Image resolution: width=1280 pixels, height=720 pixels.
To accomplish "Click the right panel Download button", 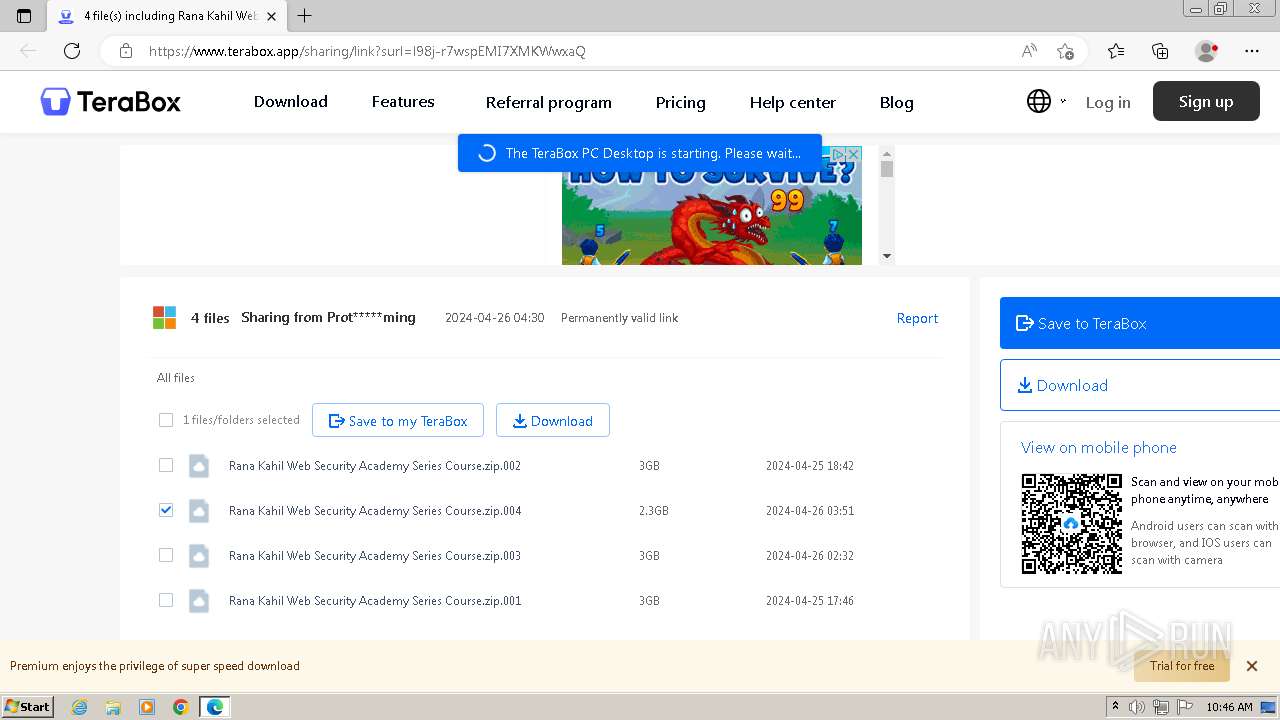I will coord(1140,385).
